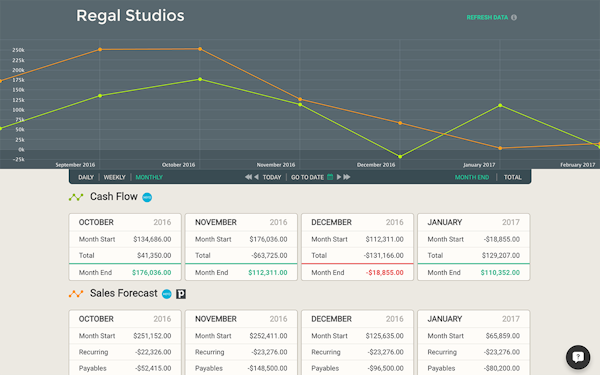Toggle the TOTAL display mode
Viewport: 600px width, 375px height.
point(512,177)
